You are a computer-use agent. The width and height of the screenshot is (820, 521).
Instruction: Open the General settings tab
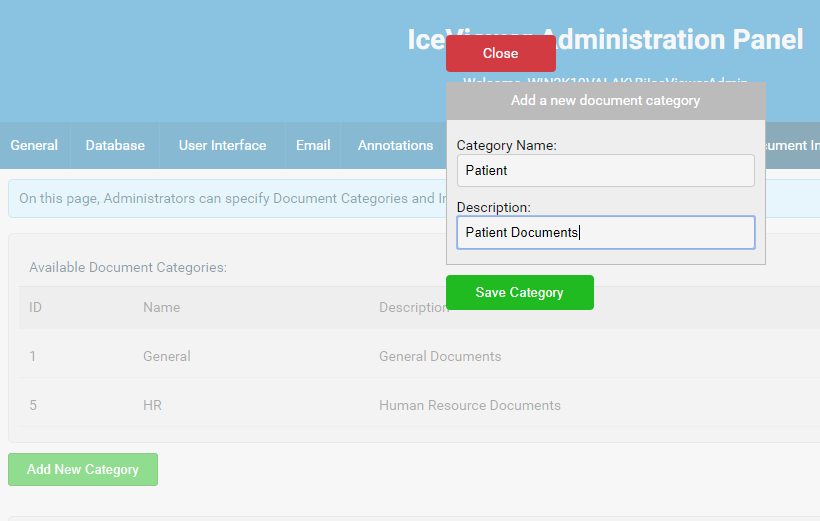(x=34, y=145)
